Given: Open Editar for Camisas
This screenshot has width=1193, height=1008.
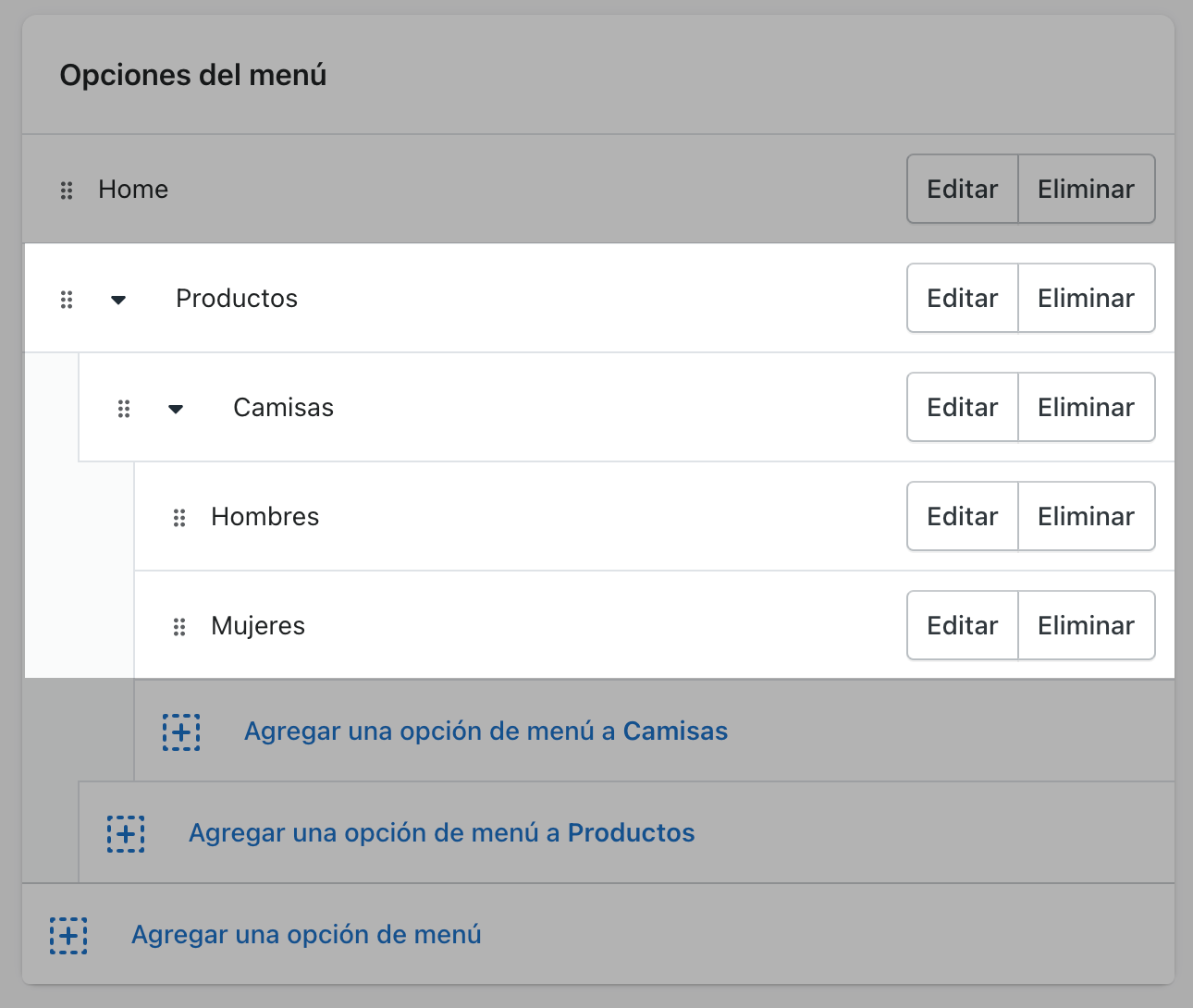Looking at the screenshot, I should coord(963,407).
